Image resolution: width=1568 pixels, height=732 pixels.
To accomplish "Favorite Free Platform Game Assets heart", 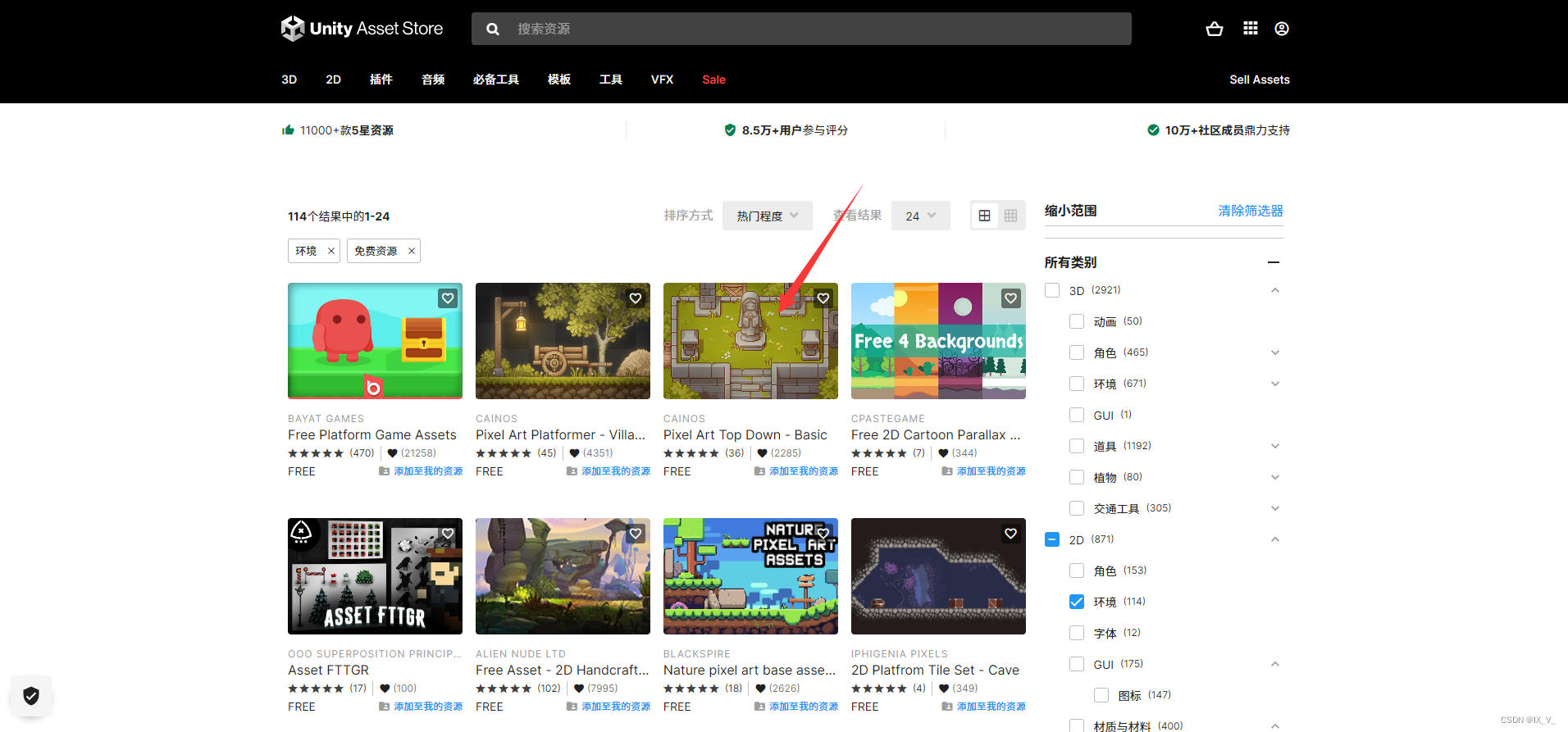I will click(x=448, y=298).
